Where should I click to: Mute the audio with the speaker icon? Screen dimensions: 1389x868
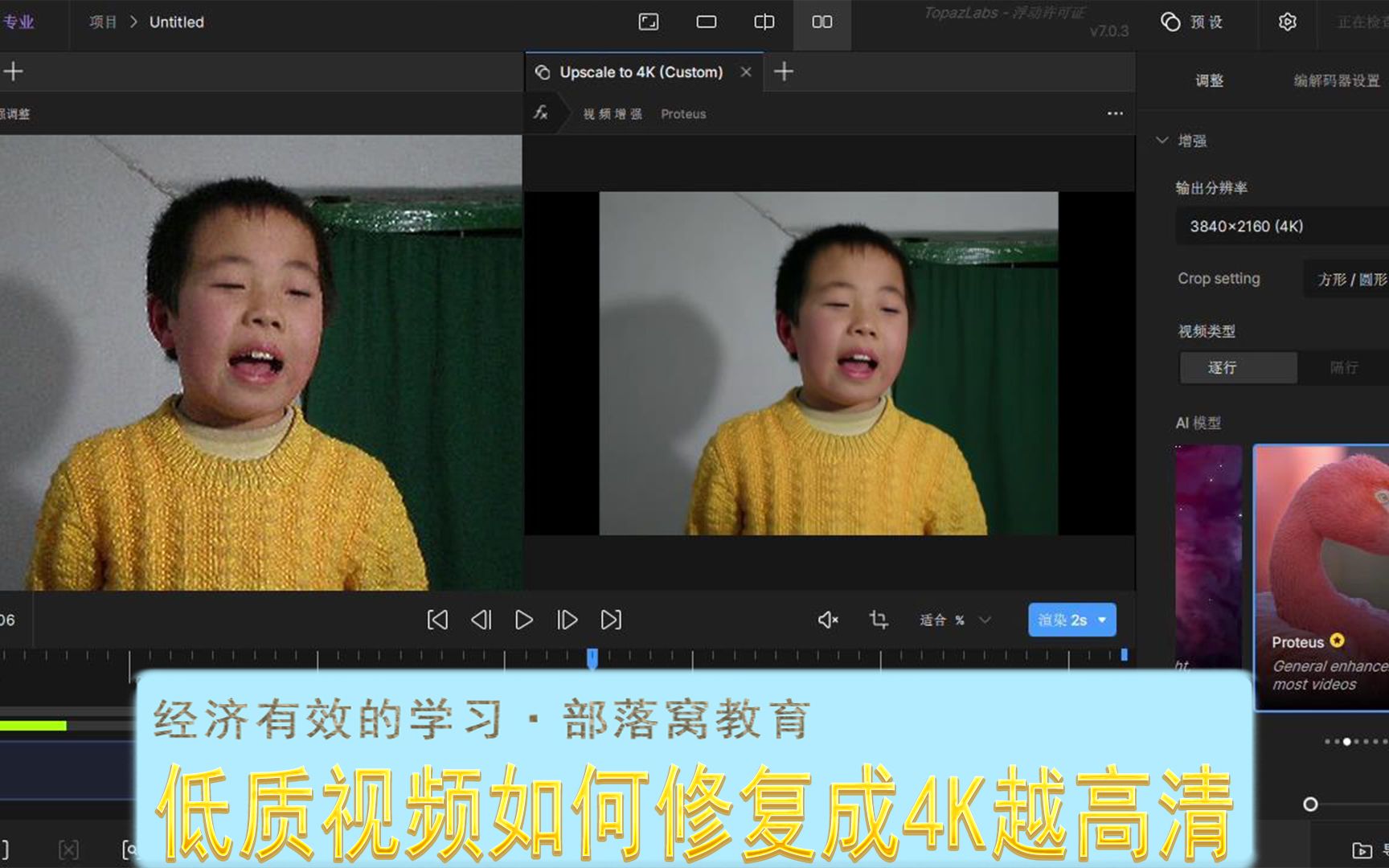pos(828,620)
